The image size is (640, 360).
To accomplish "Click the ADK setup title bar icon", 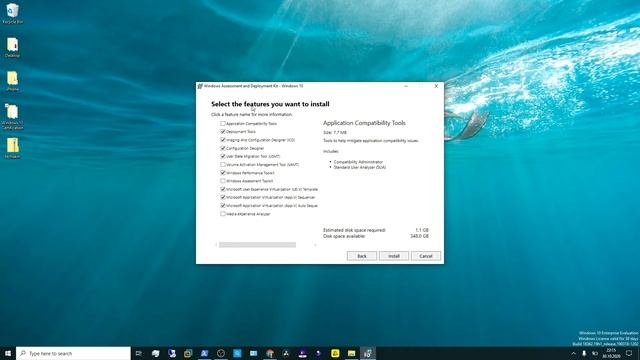I will (x=200, y=86).
